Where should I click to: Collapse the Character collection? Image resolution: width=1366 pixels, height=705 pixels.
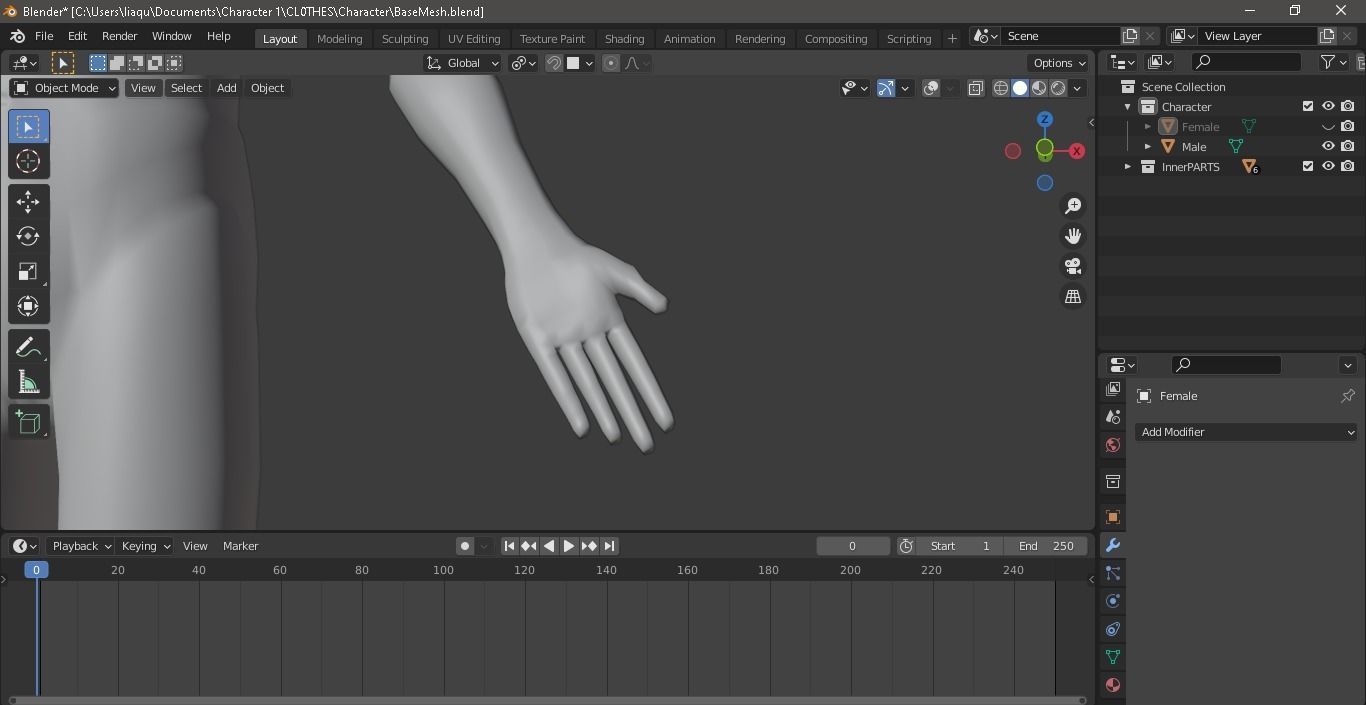1128,107
